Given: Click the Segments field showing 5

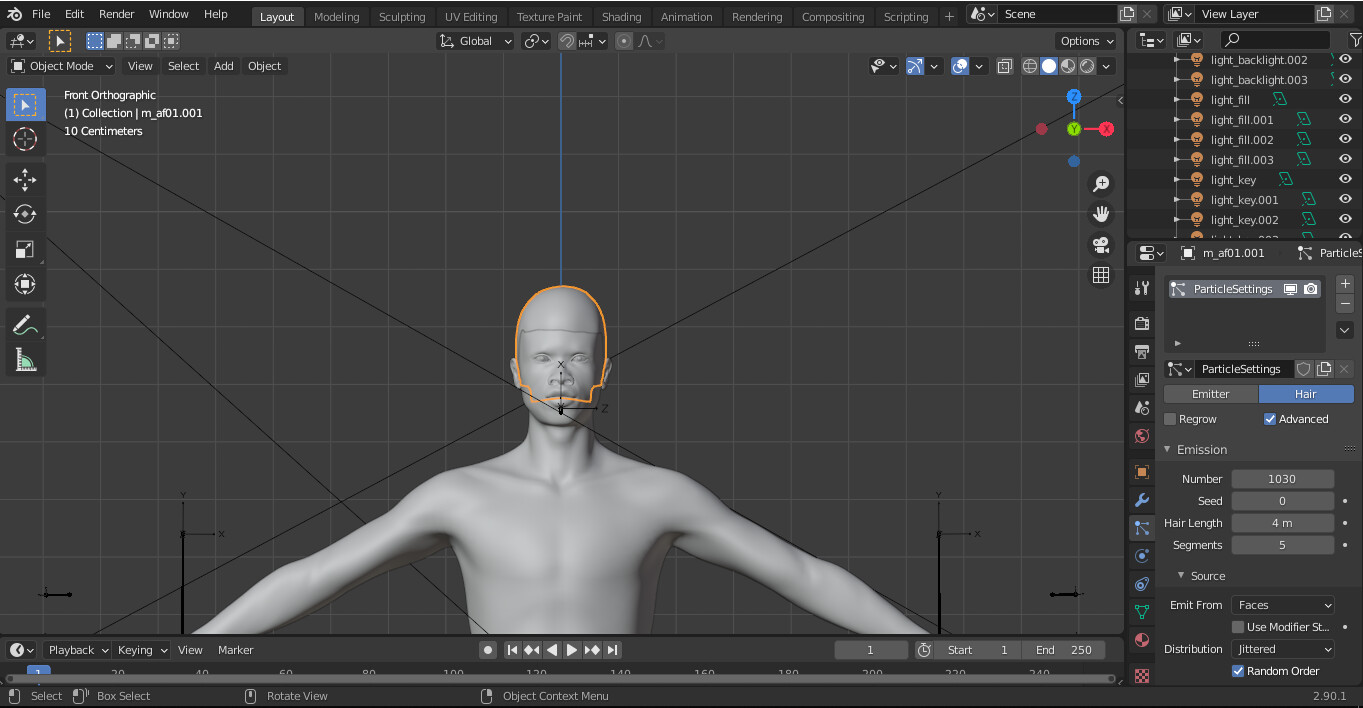Looking at the screenshot, I should pos(1282,545).
